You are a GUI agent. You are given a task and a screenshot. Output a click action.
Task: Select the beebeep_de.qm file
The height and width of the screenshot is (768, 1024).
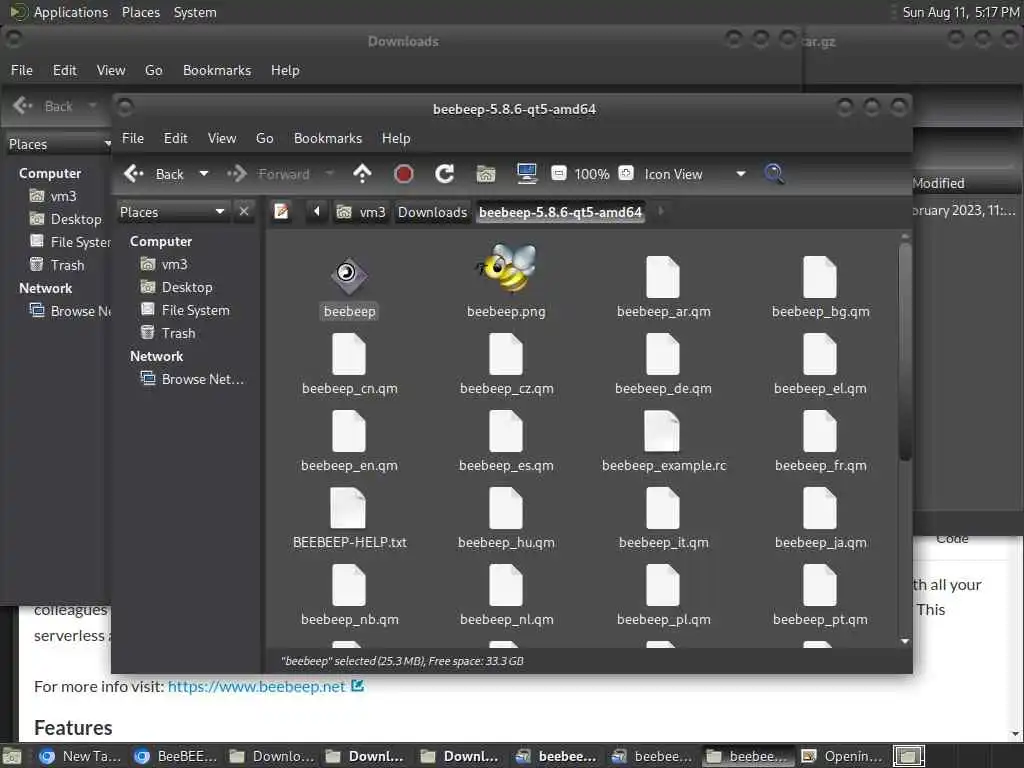663,363
